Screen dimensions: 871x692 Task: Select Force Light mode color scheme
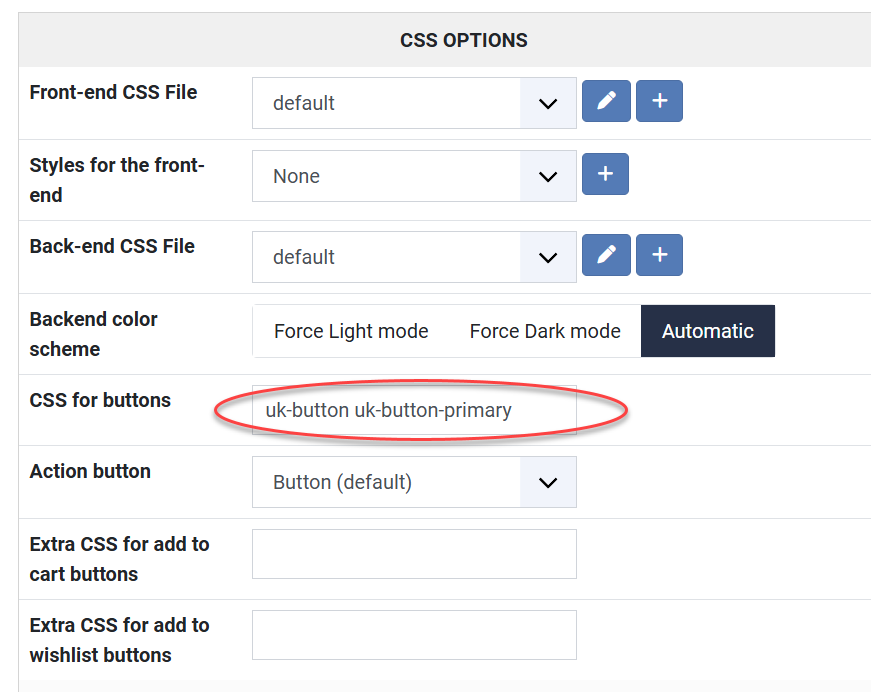click(351, 331)
